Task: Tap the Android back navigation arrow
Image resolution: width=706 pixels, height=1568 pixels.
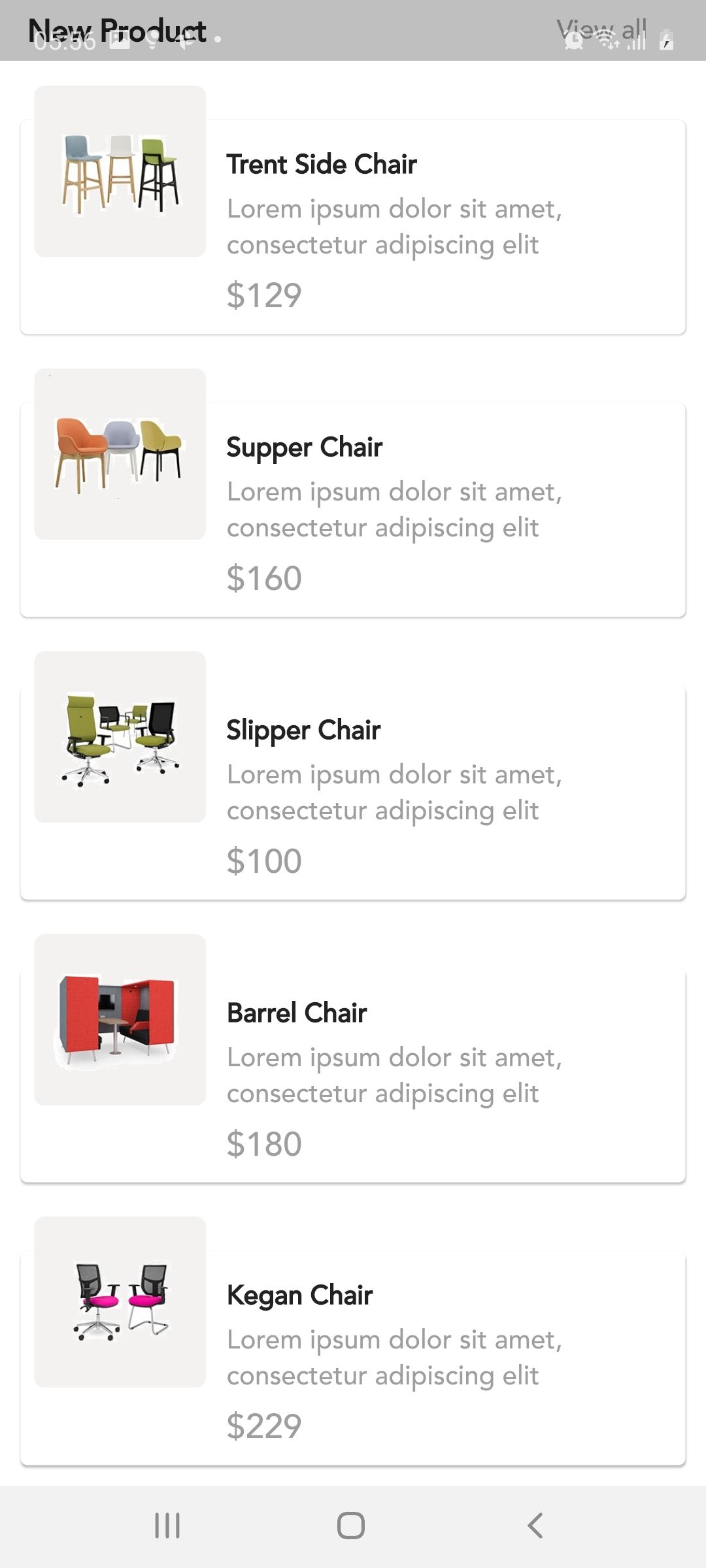Action: coord(535,1526)
